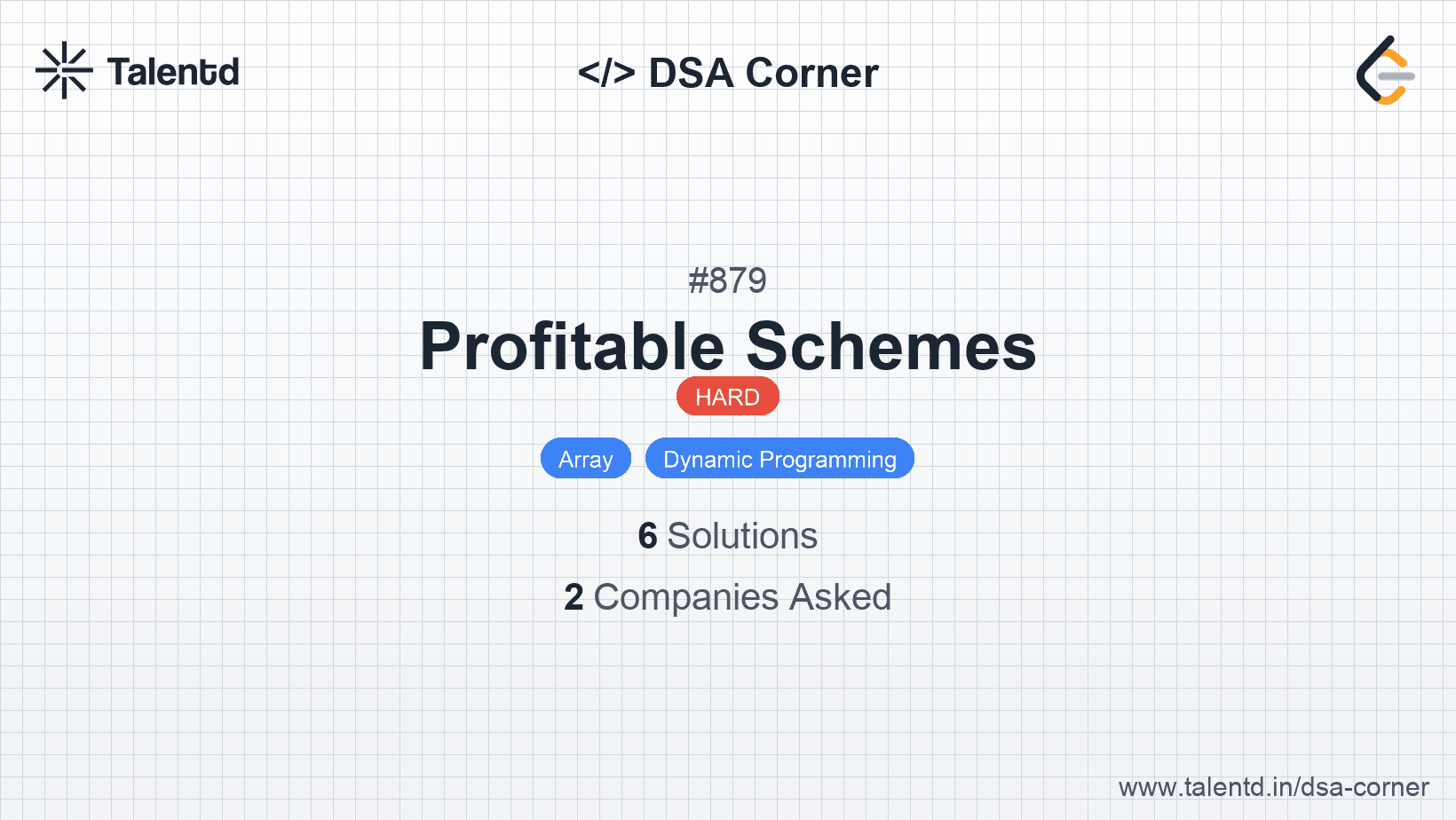Open the LeetCode logo icon

1385,71
